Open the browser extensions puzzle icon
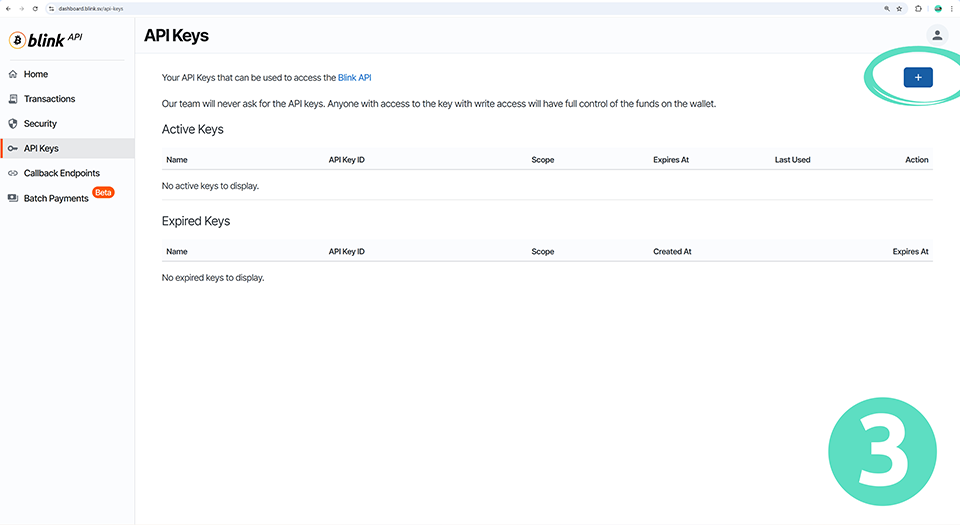The image size is (960, 525). pyautogui.click(x=919, y=8)
